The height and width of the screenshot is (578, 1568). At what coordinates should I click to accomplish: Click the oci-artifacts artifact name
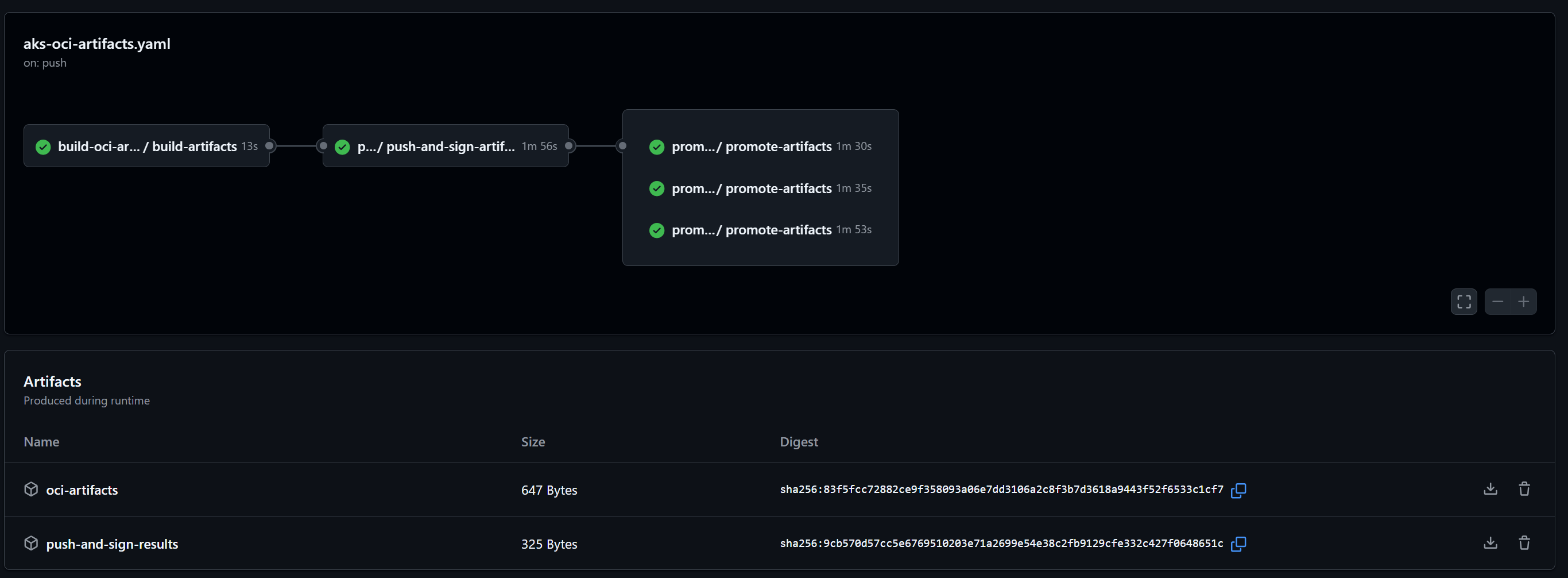(x=82, y=489)
